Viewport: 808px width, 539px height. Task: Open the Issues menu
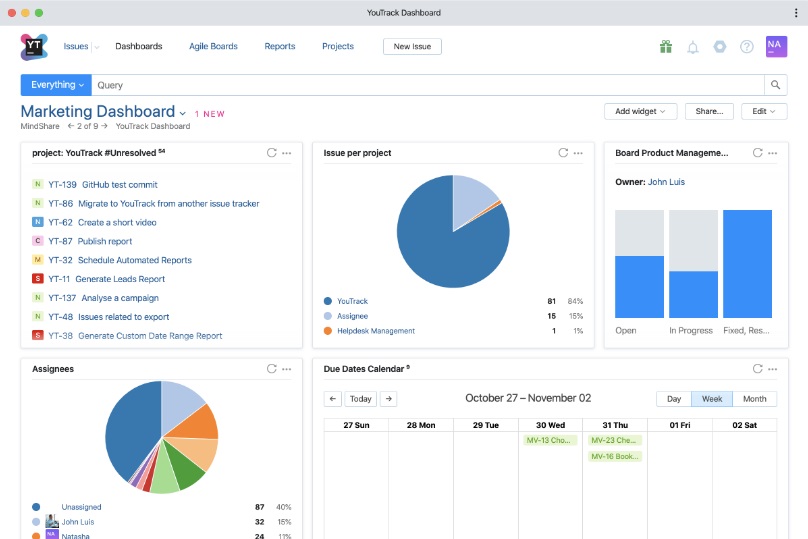pos(76,46)
